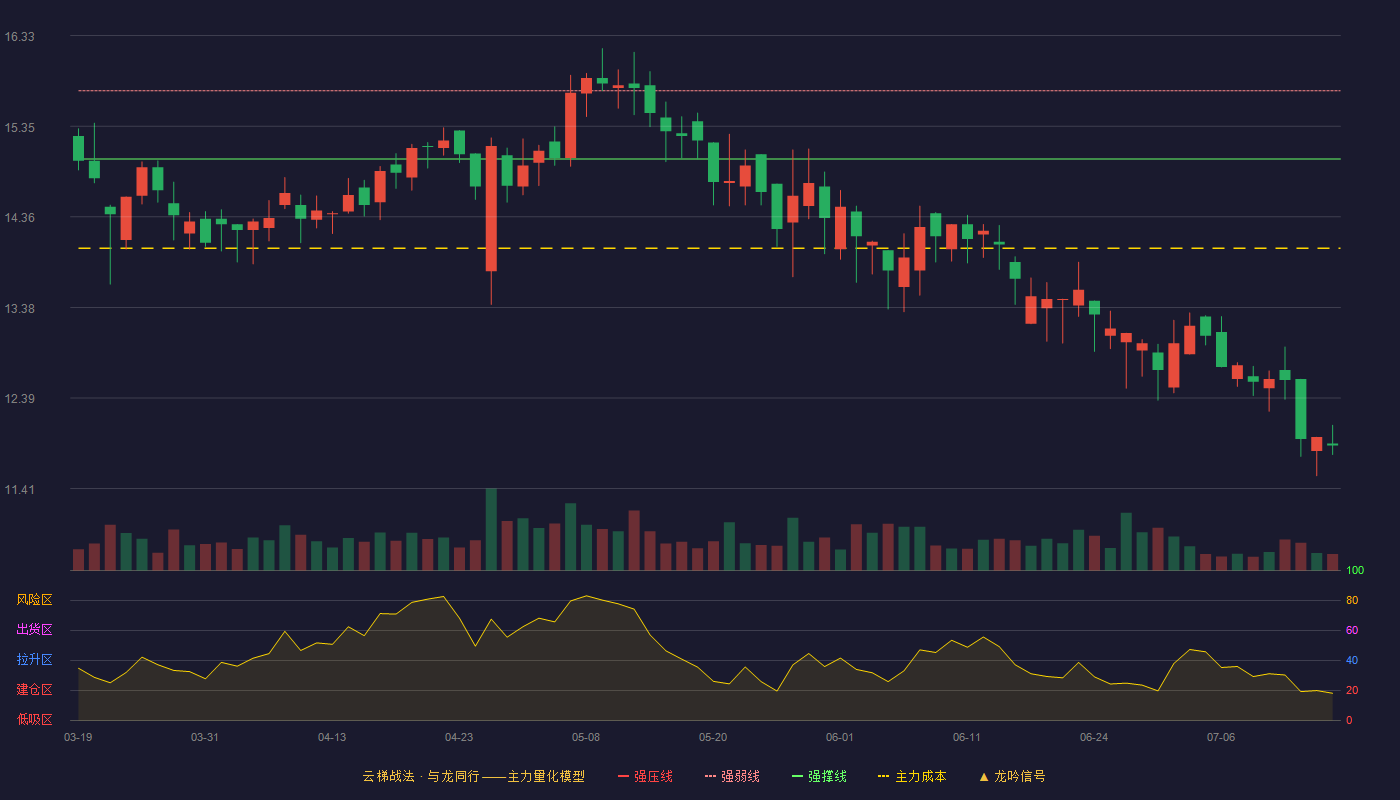Click the 07-06 date axis label
Image resolution: width=1400 pixels, height=800 pixels.
coord(1221,737)
